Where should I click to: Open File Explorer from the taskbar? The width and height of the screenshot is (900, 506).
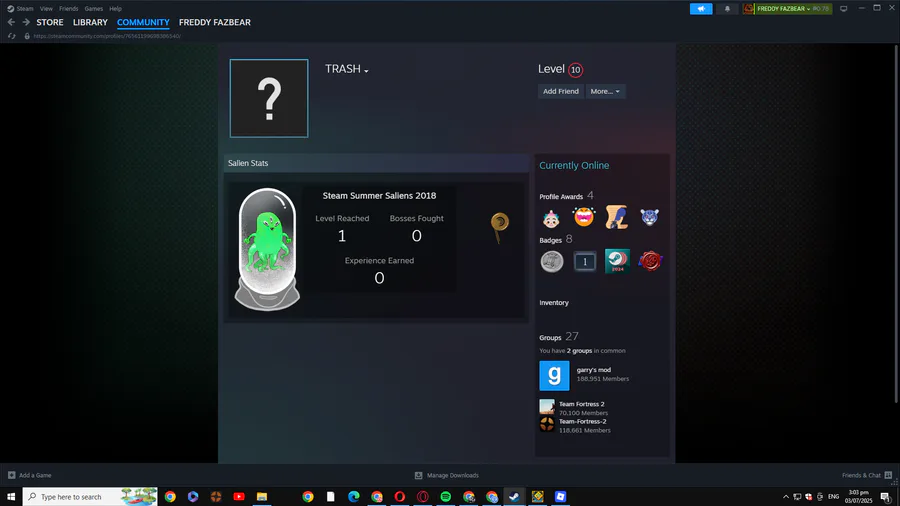262,496
